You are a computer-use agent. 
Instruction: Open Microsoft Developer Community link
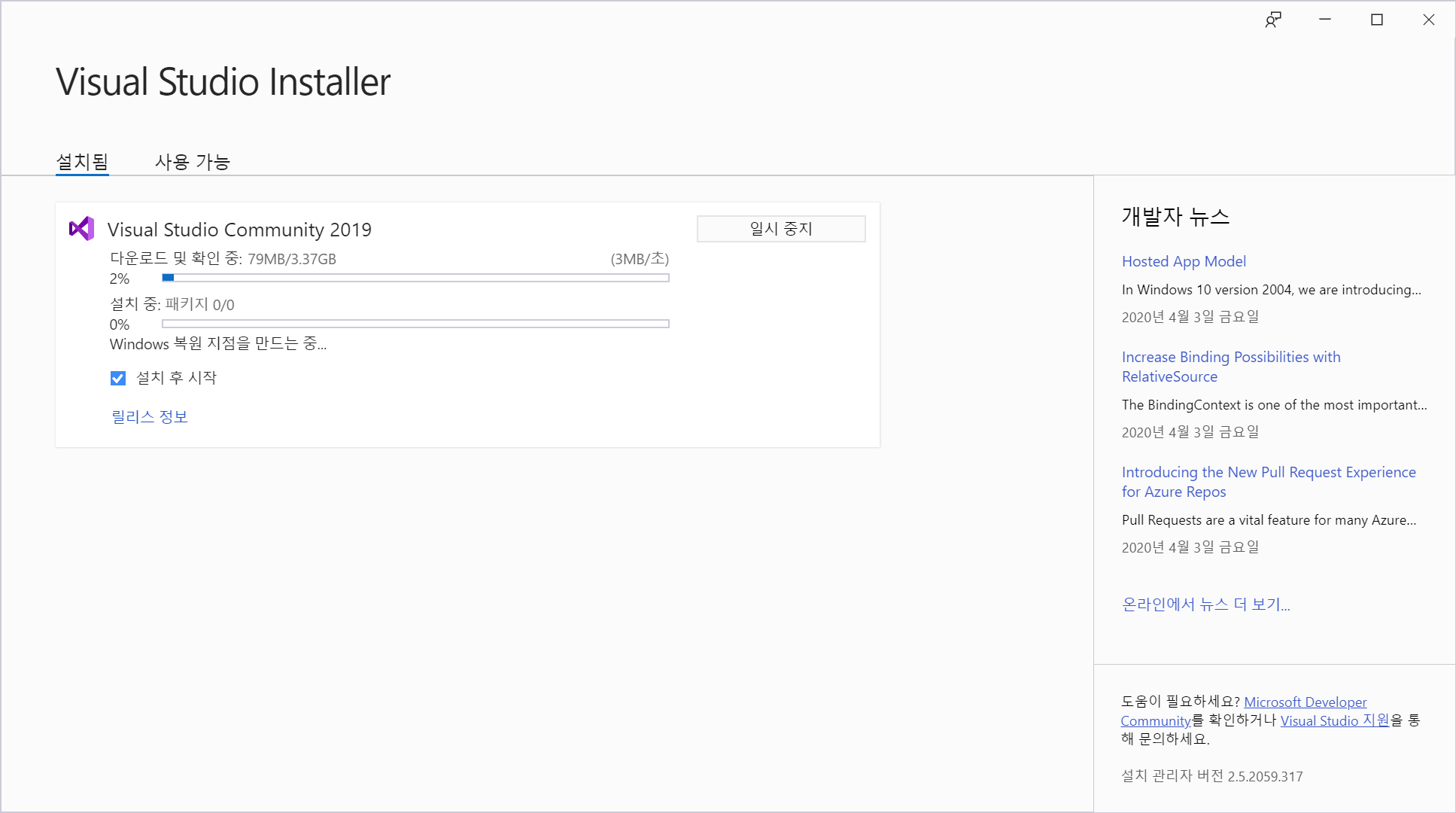(1305, 702)
